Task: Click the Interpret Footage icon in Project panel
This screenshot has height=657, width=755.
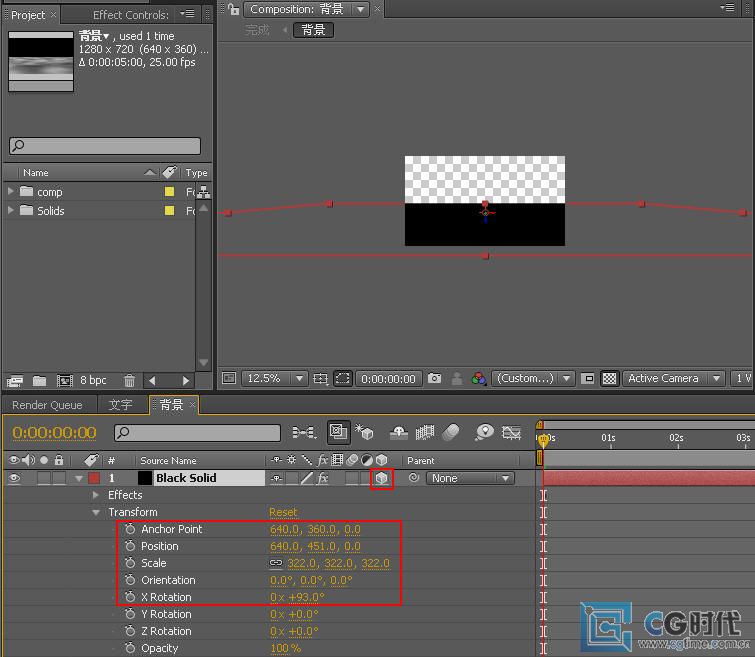Action: (14, 381)
